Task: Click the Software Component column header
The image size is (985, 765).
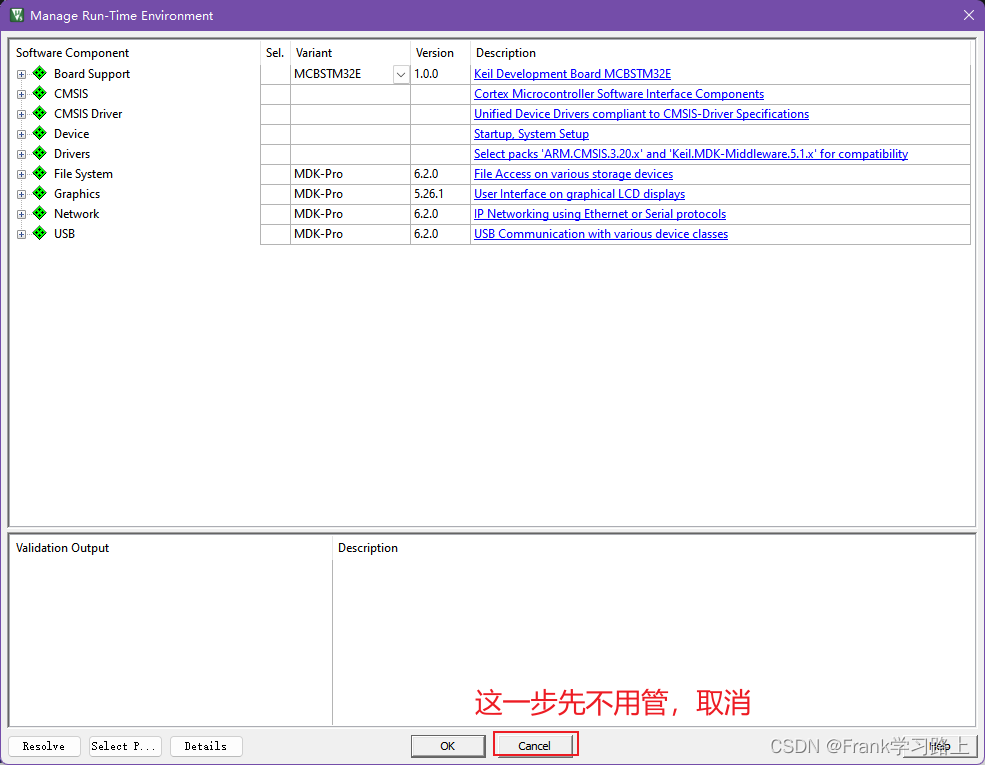Action: tap(72, 53)
